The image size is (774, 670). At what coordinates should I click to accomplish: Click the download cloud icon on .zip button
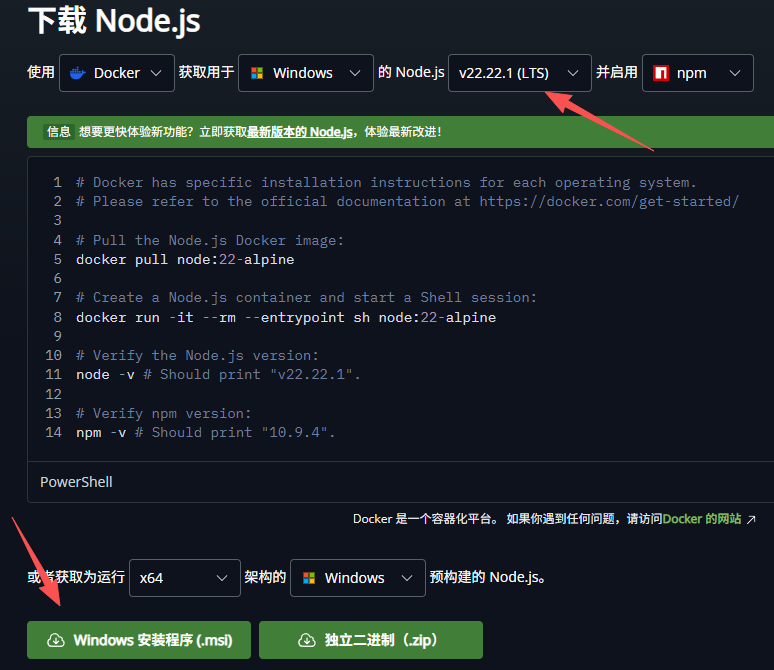307,640
